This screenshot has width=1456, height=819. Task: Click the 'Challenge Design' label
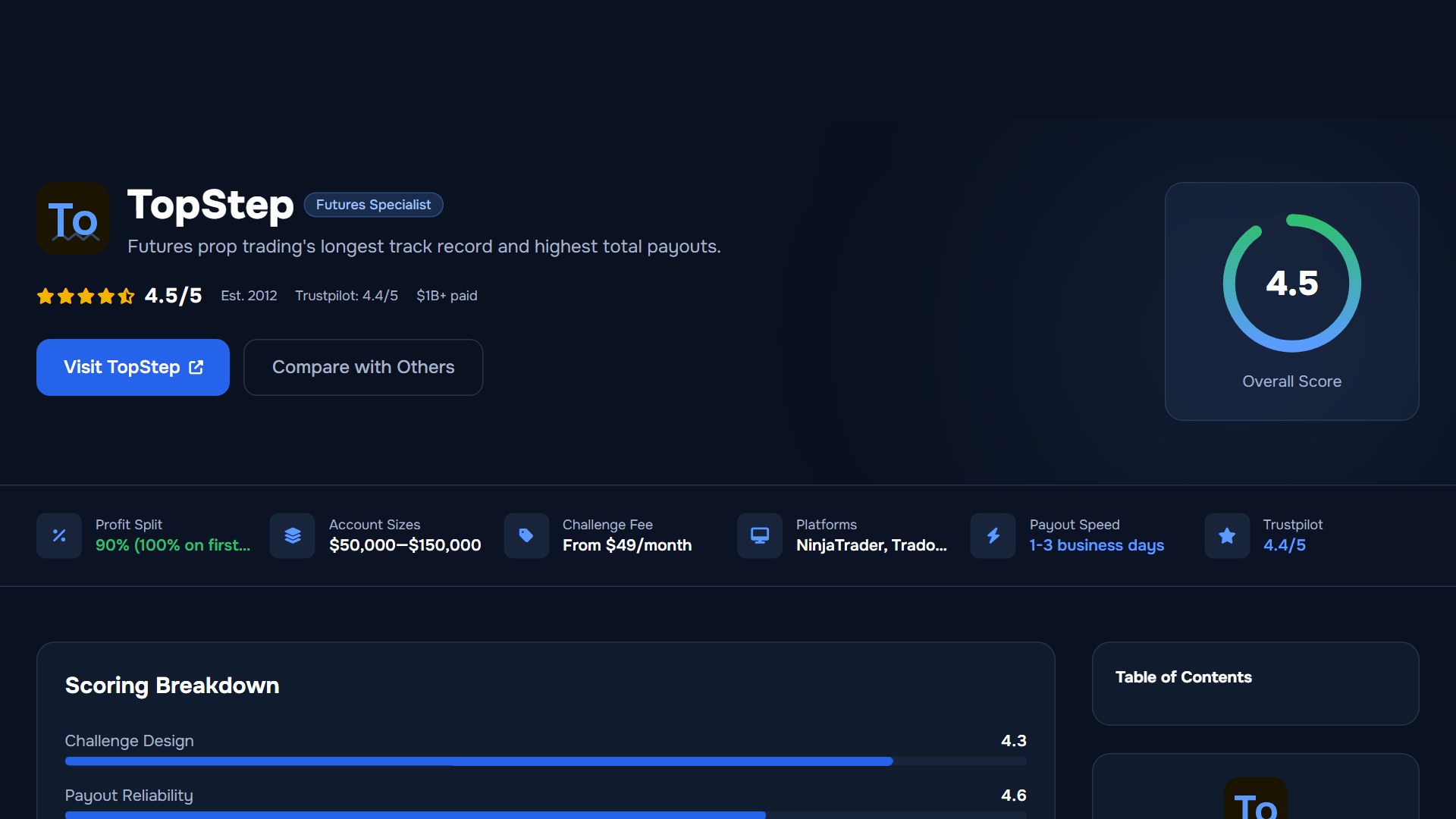coord(129,741)
